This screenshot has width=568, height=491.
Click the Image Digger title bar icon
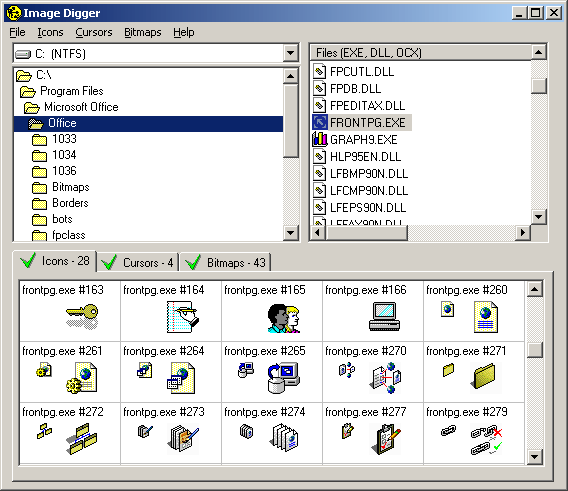coord(14,13)
